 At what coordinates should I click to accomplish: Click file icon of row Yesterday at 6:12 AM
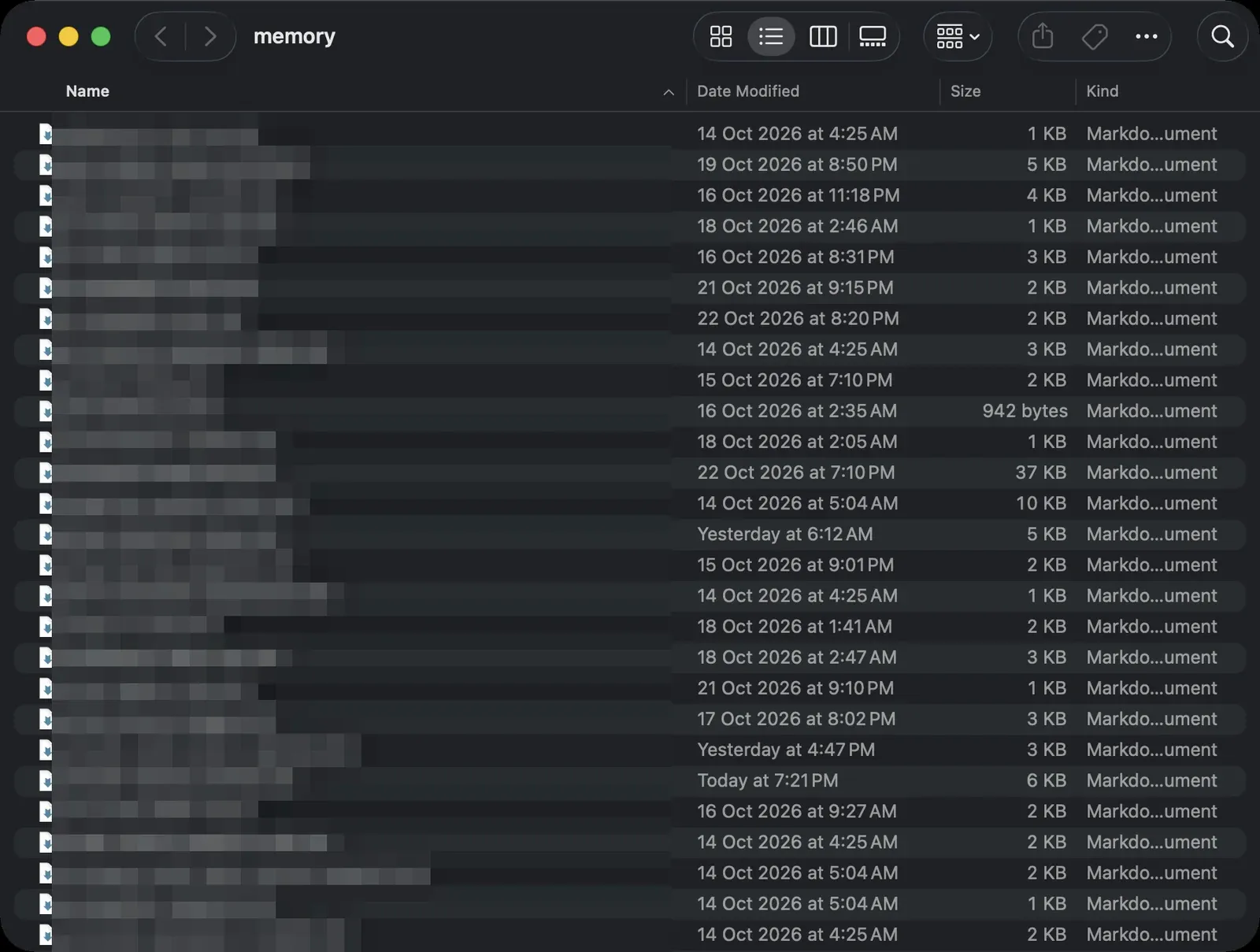[x=46, y=534]
